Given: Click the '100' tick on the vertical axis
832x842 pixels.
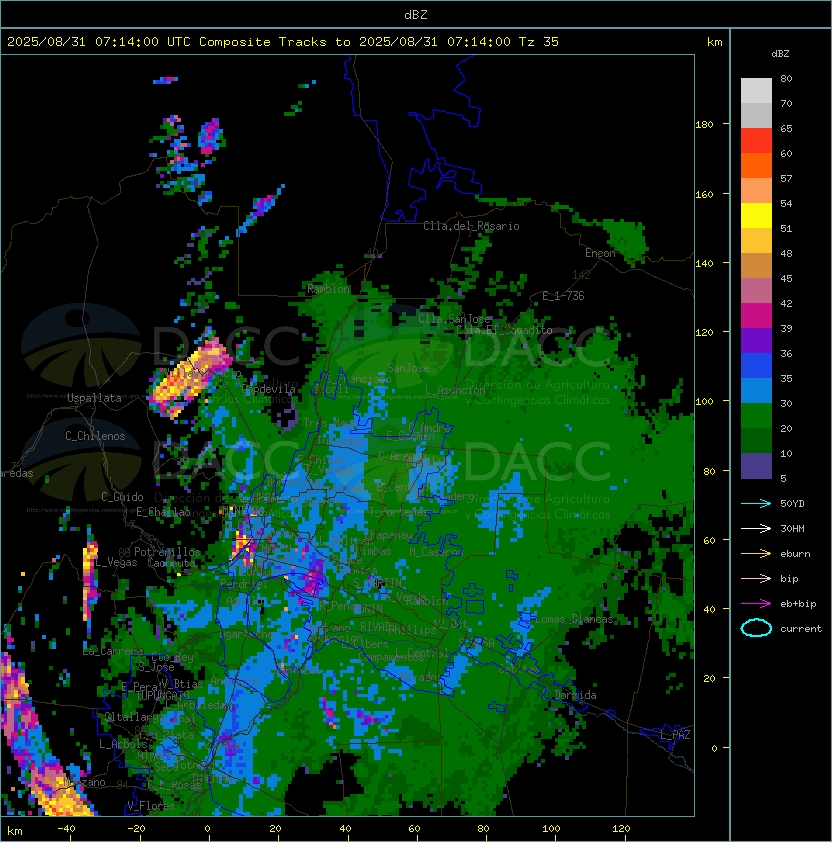Looking at the screenshot, I should tap(704, 402).
